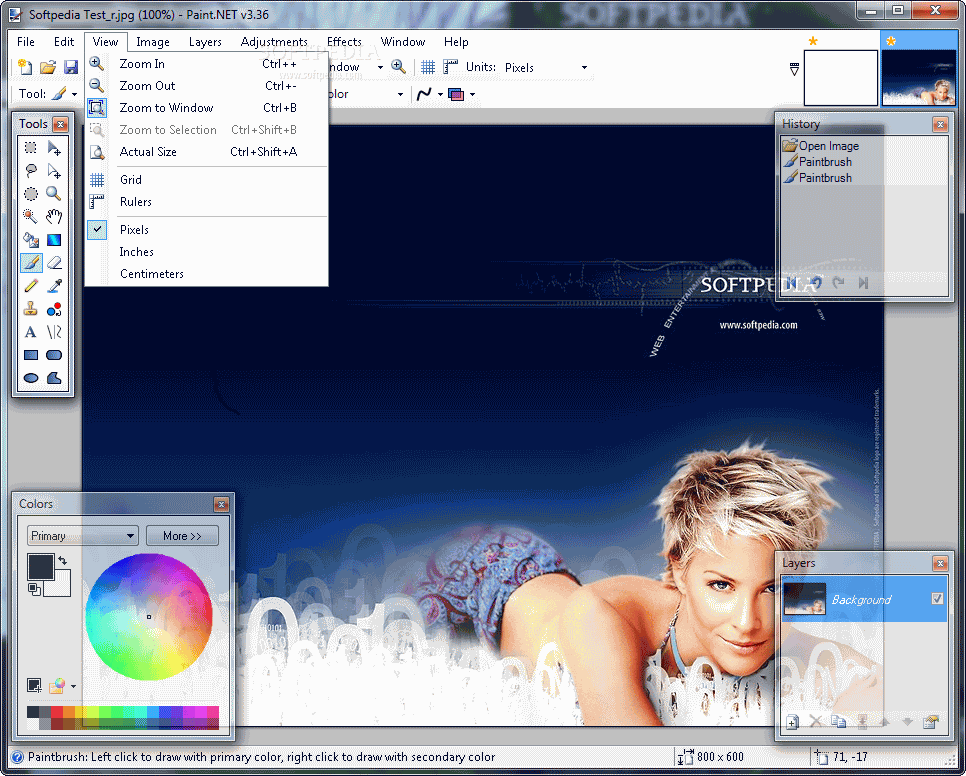
Task: Open the Edit menu
Action: 63,42
